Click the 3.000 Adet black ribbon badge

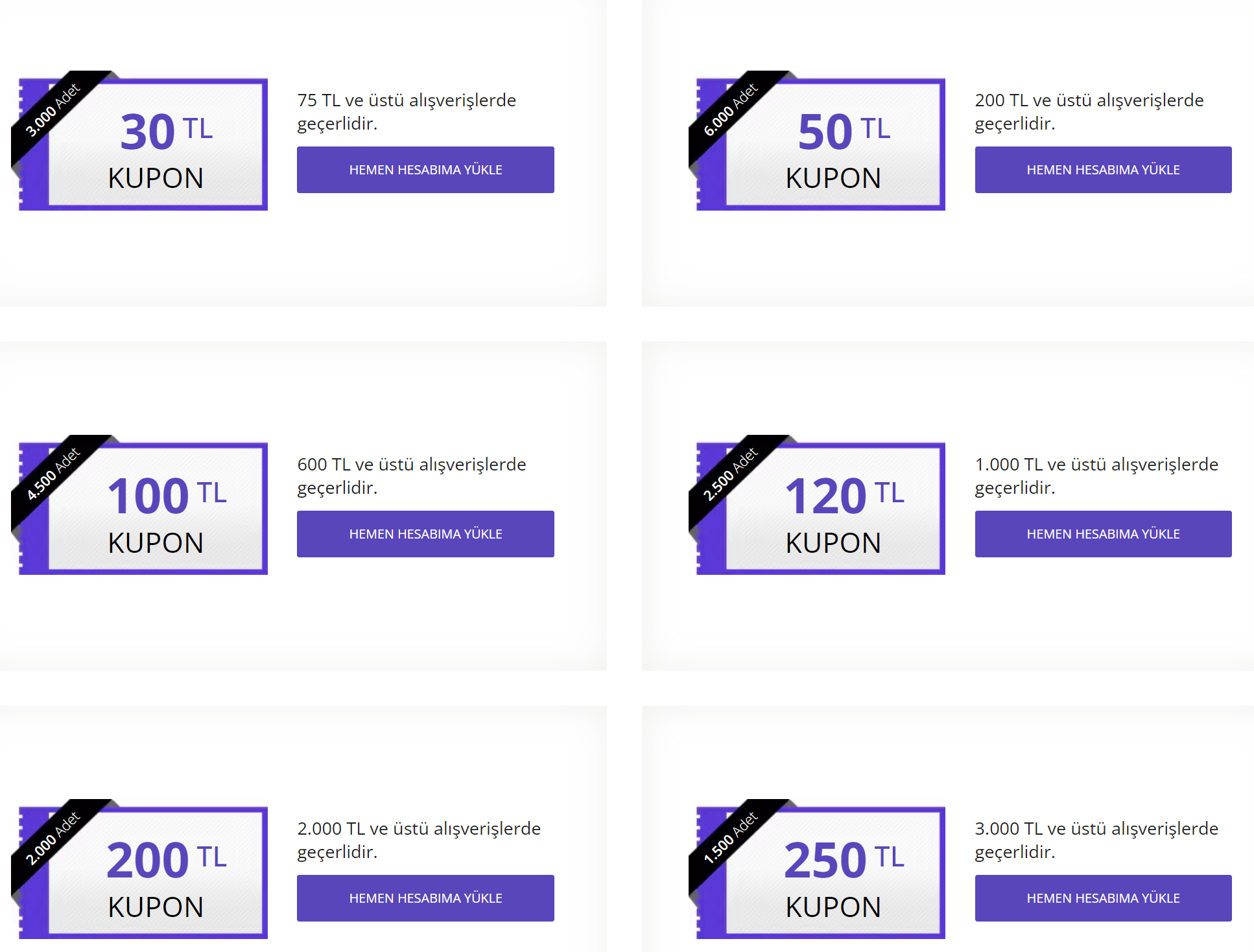coord(53,110)
